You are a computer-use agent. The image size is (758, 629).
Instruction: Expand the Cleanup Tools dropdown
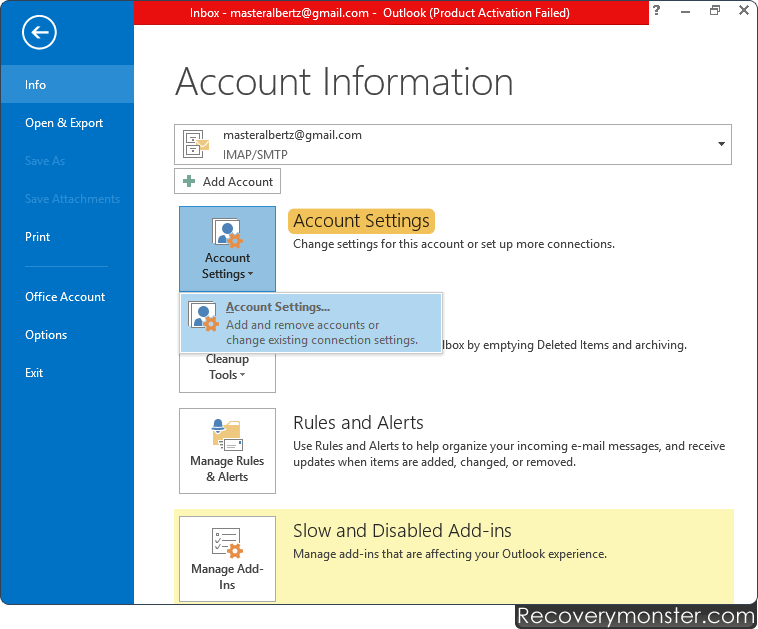[227, 372]
